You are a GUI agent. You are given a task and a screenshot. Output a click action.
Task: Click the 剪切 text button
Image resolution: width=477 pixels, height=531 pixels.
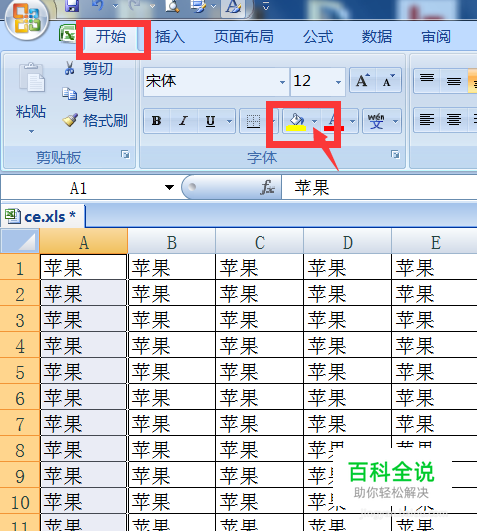(x=98, y=68)
